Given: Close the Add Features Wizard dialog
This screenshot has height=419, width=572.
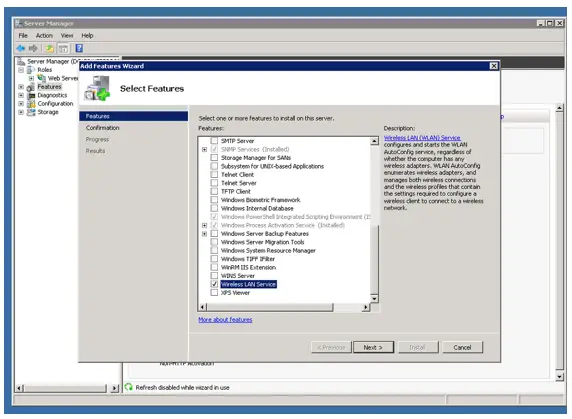Looking at the screenshot, I should pyautogui.click(x=494, y=66).
